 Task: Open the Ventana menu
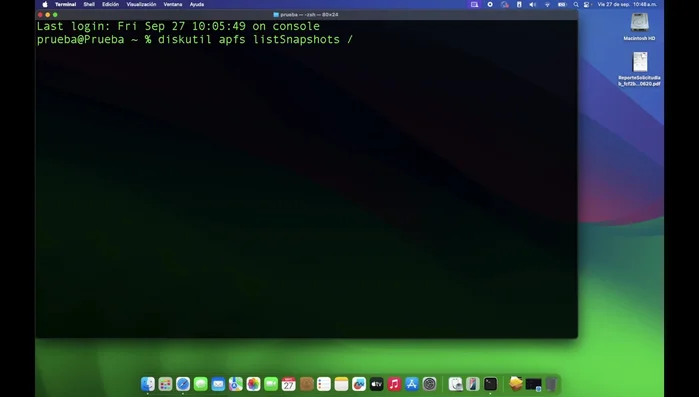173,4
